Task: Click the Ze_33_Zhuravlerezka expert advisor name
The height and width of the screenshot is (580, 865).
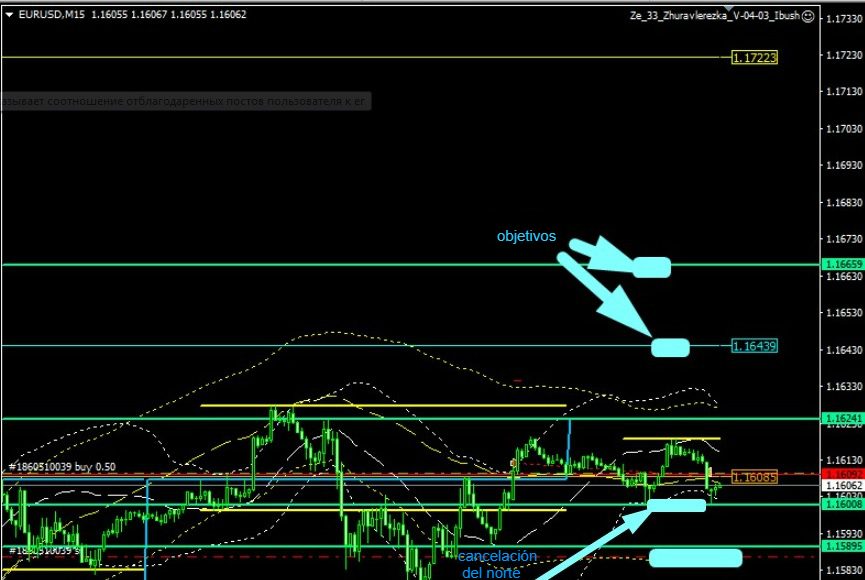Action: (714, 16)
